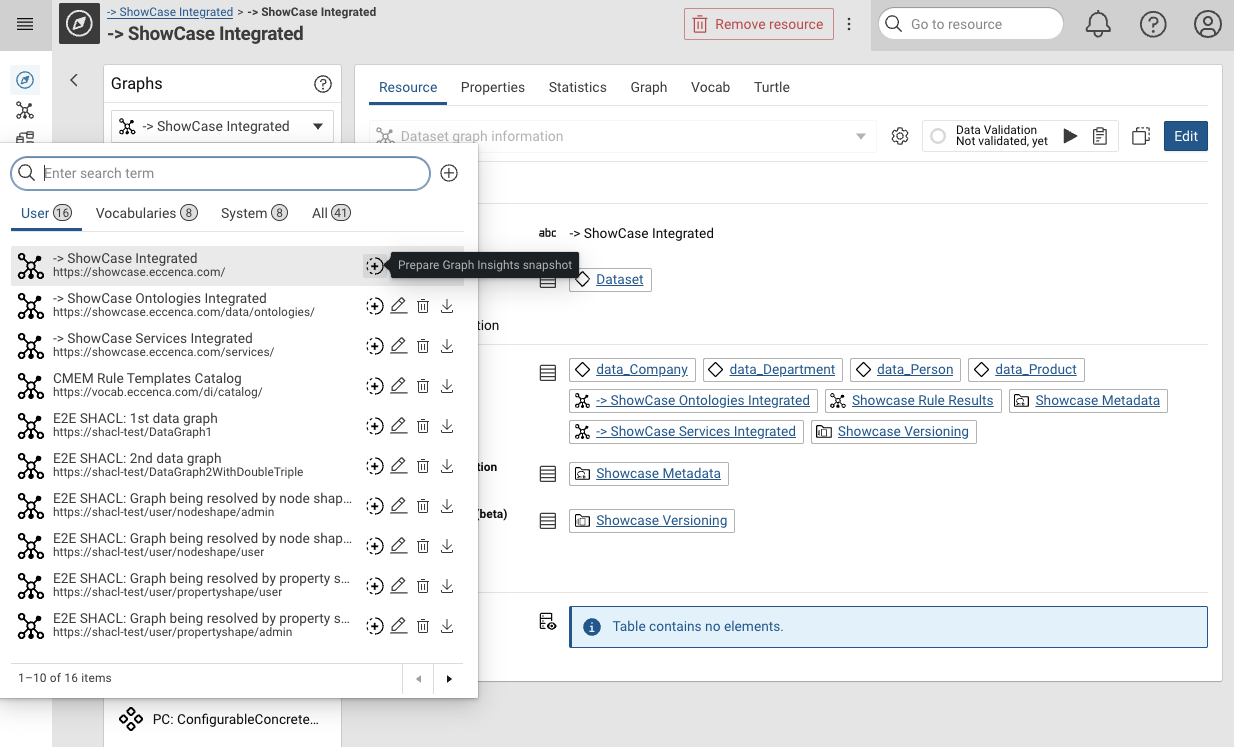Open the notifications bell
The height and width of the screenshot is (747, 1234).
(1098, 24)
